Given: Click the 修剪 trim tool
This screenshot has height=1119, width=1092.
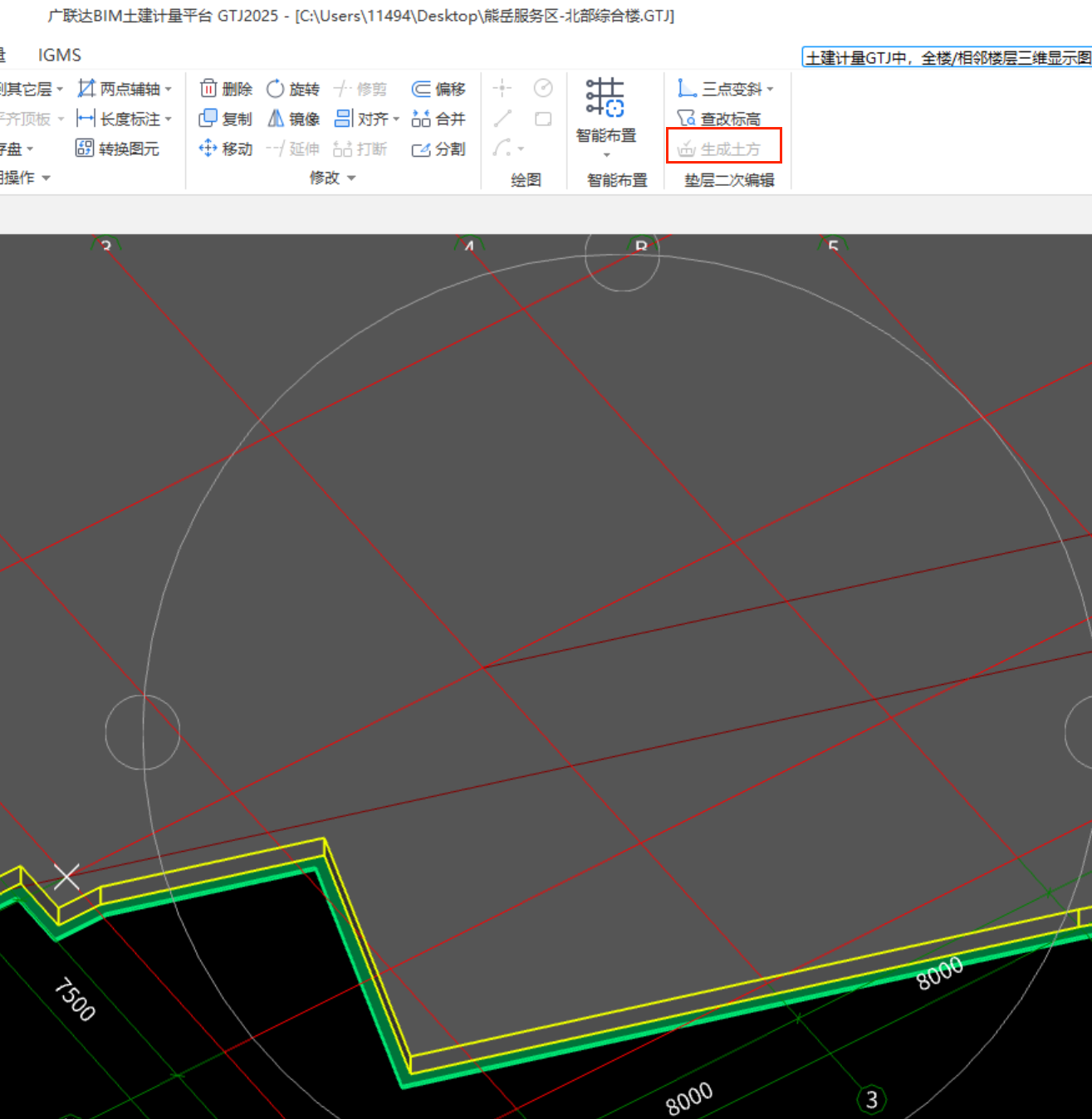Looking at the screenshot, I should point(360,89).
